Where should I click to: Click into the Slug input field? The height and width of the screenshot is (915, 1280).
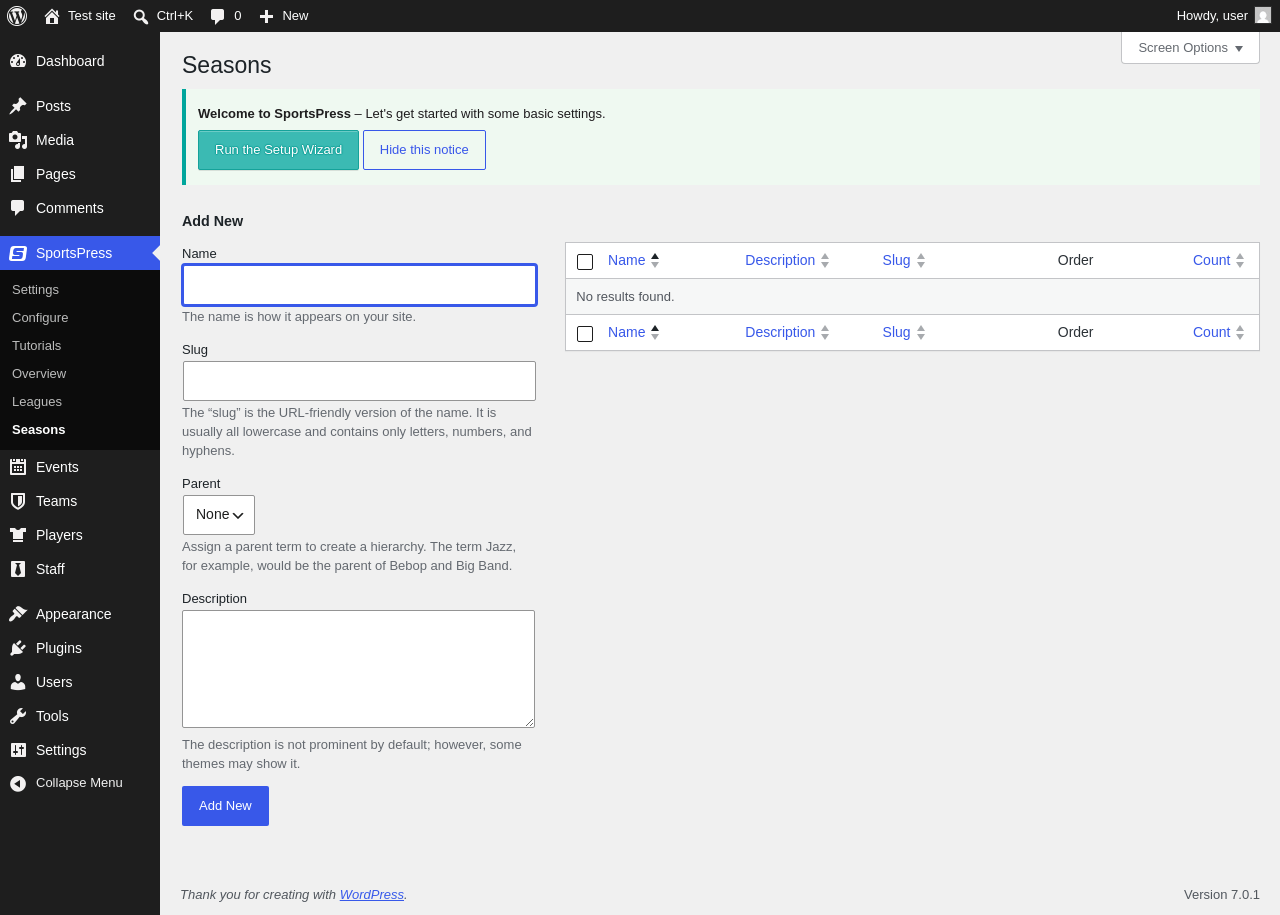(x=359, y=381)
